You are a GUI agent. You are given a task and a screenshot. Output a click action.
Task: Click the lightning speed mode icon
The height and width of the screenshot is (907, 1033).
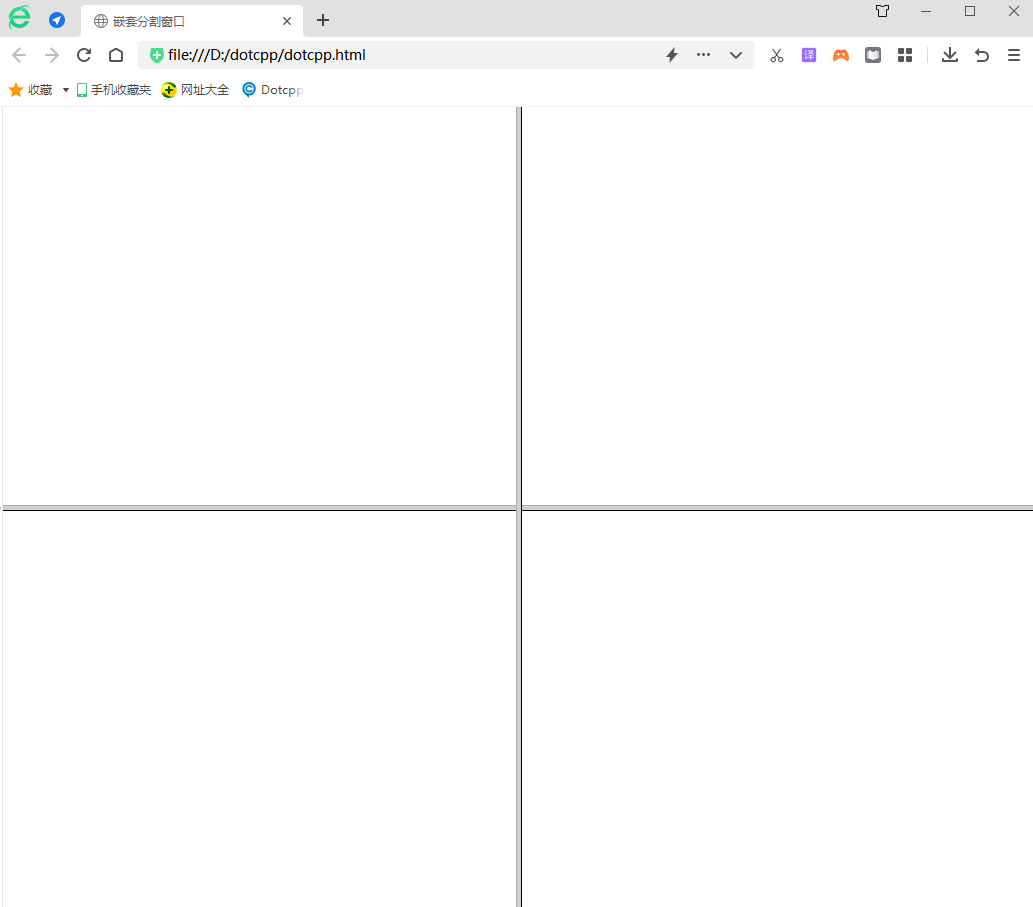[x=672, y=55]
